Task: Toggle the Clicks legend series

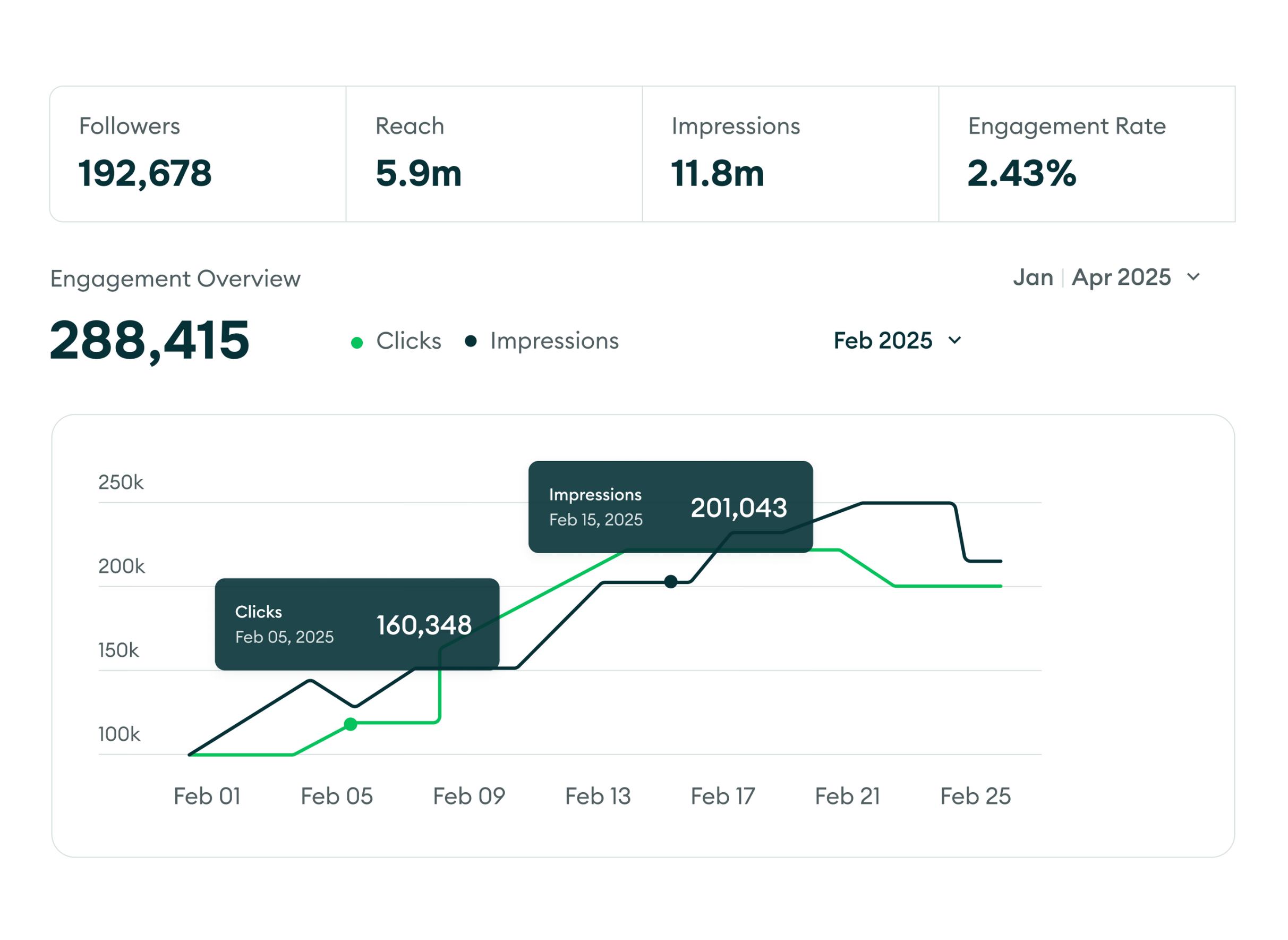Action: [x=408, y=341]
